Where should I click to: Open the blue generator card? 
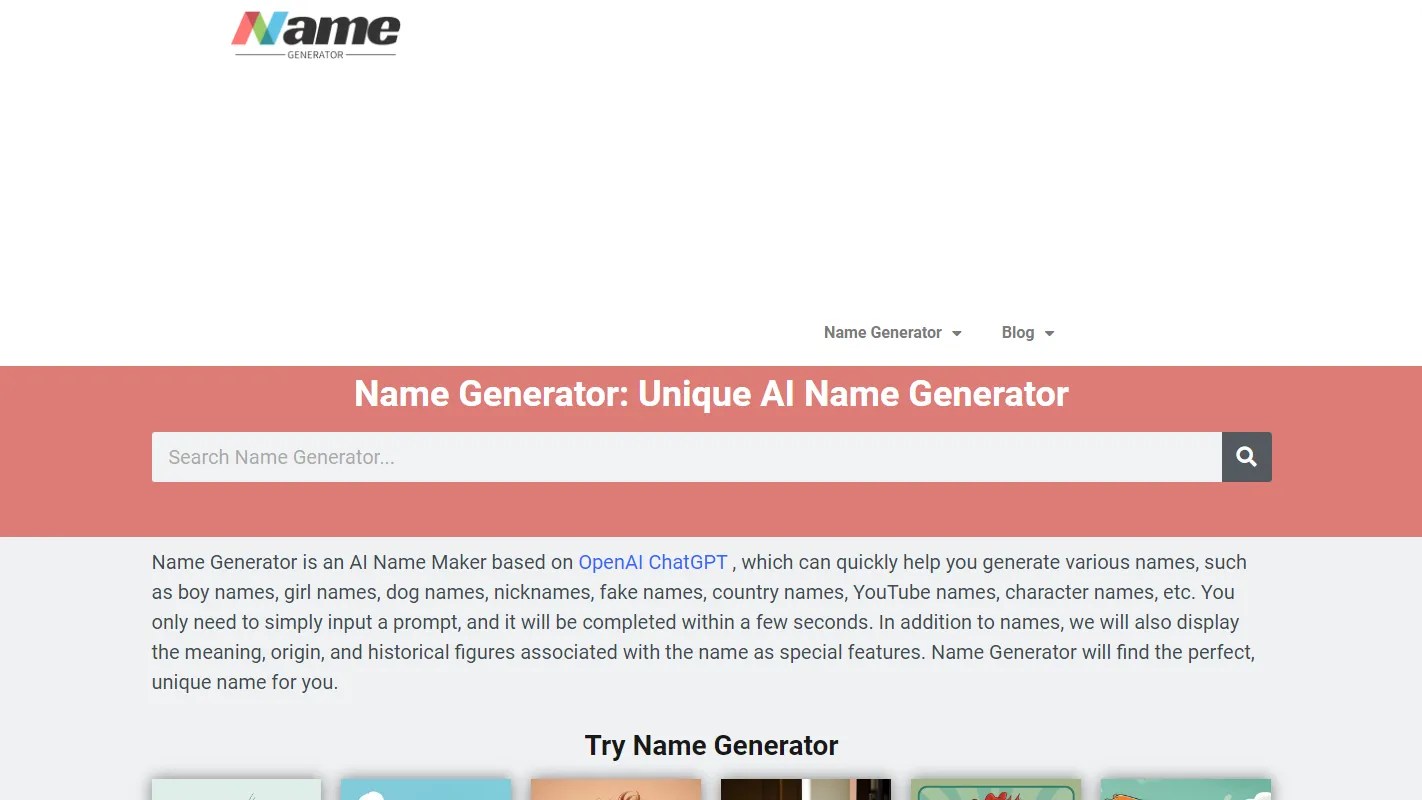[426, 792]
